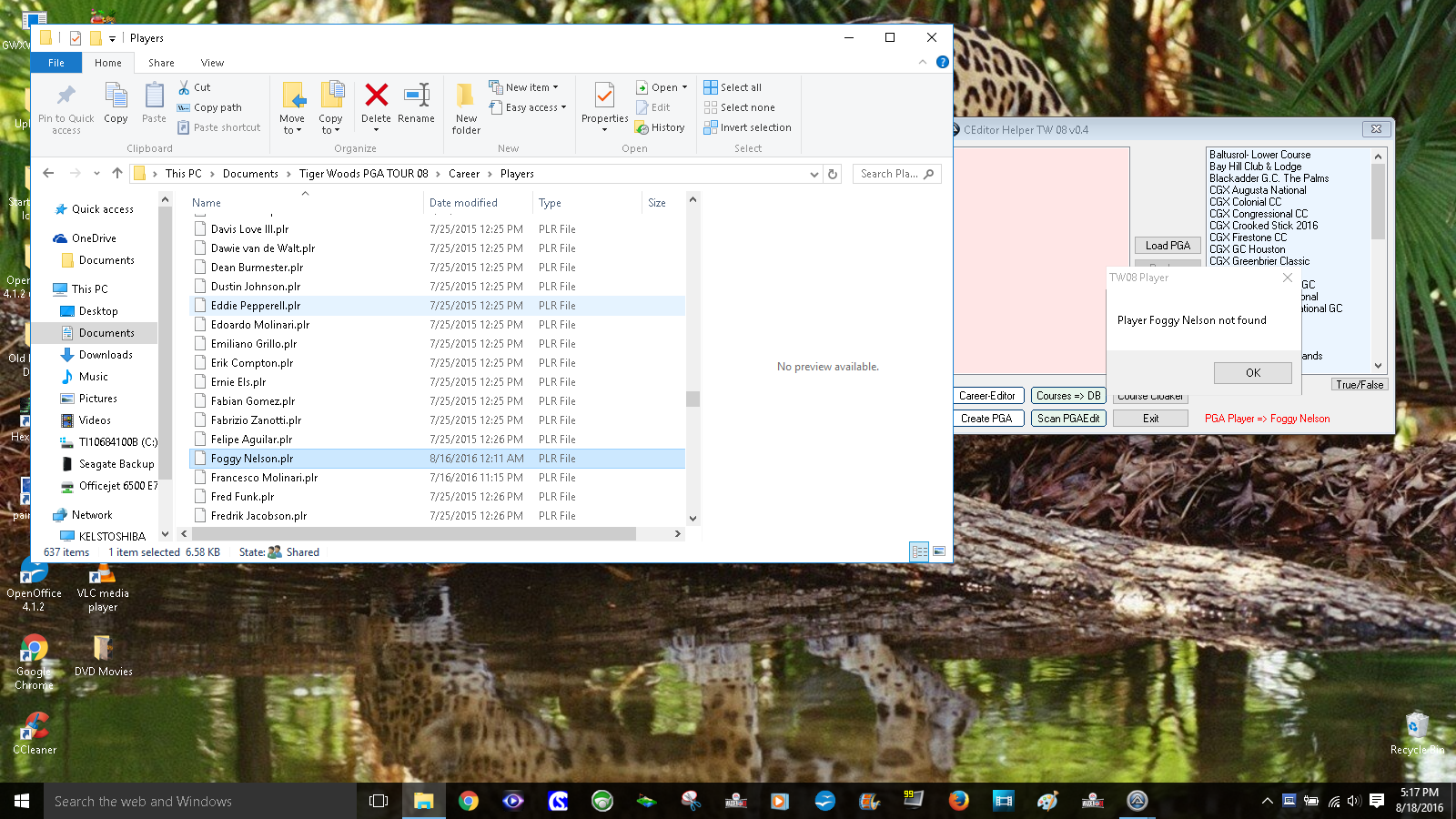Open Easy access dropdown
1456x819 pixels.
[527, 107]
